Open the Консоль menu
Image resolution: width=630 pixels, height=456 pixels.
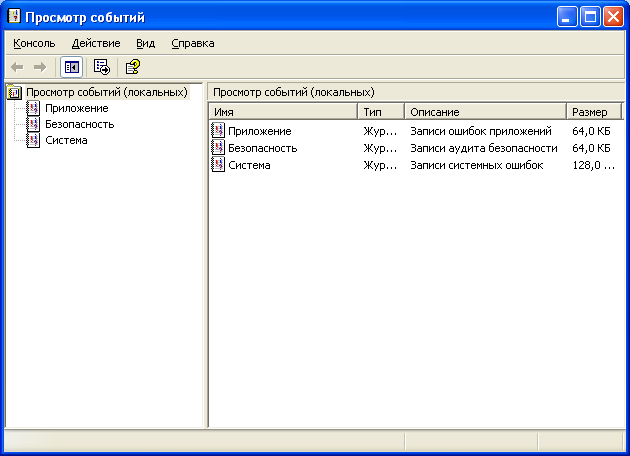coord(34,43)
